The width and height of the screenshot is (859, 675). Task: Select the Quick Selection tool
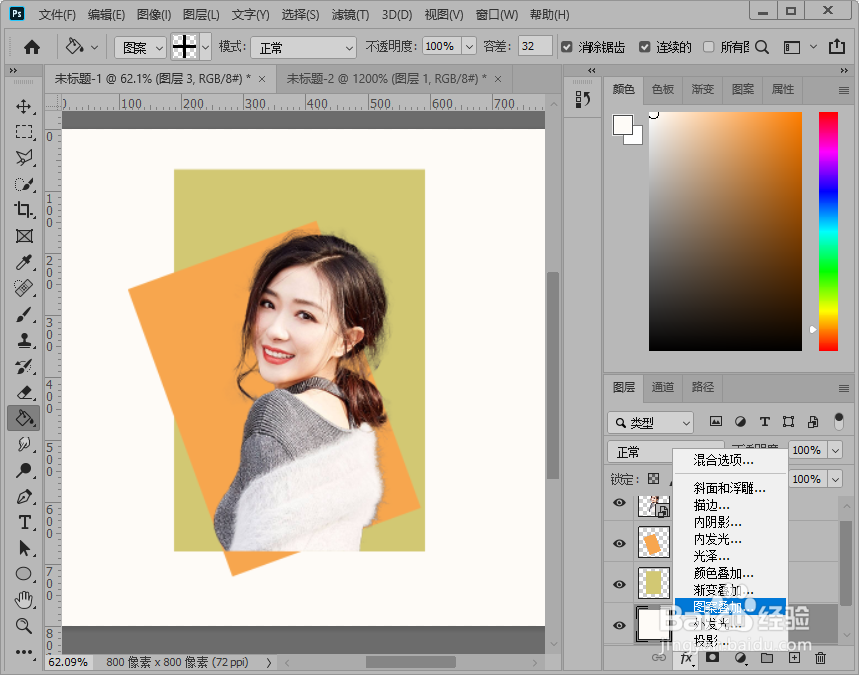24,184
